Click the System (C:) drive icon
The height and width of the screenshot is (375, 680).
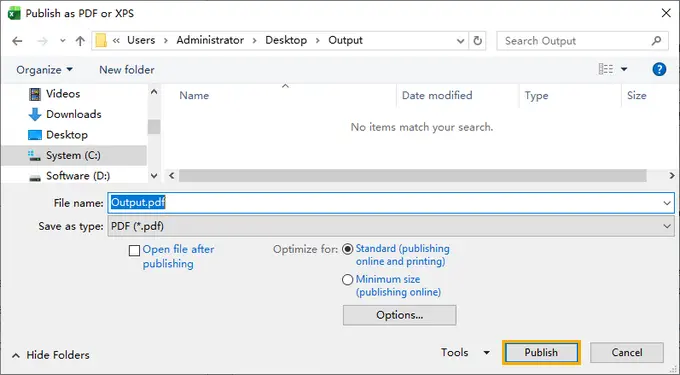(34, 156)
